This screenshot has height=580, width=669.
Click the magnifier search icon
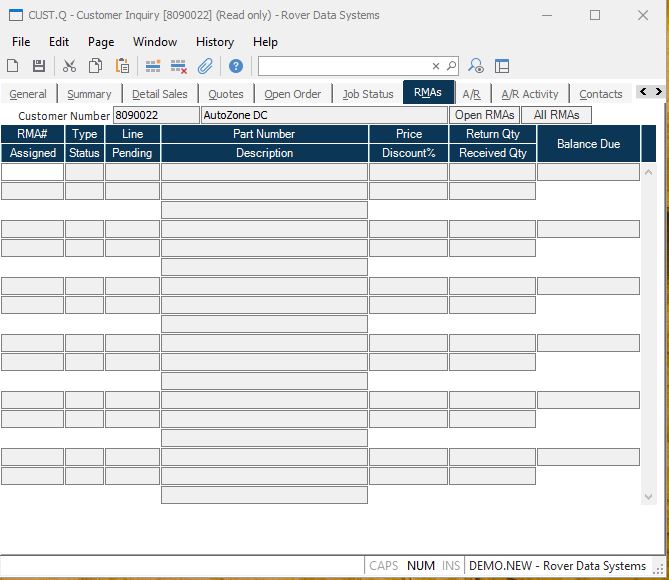[x=451, y=66]
